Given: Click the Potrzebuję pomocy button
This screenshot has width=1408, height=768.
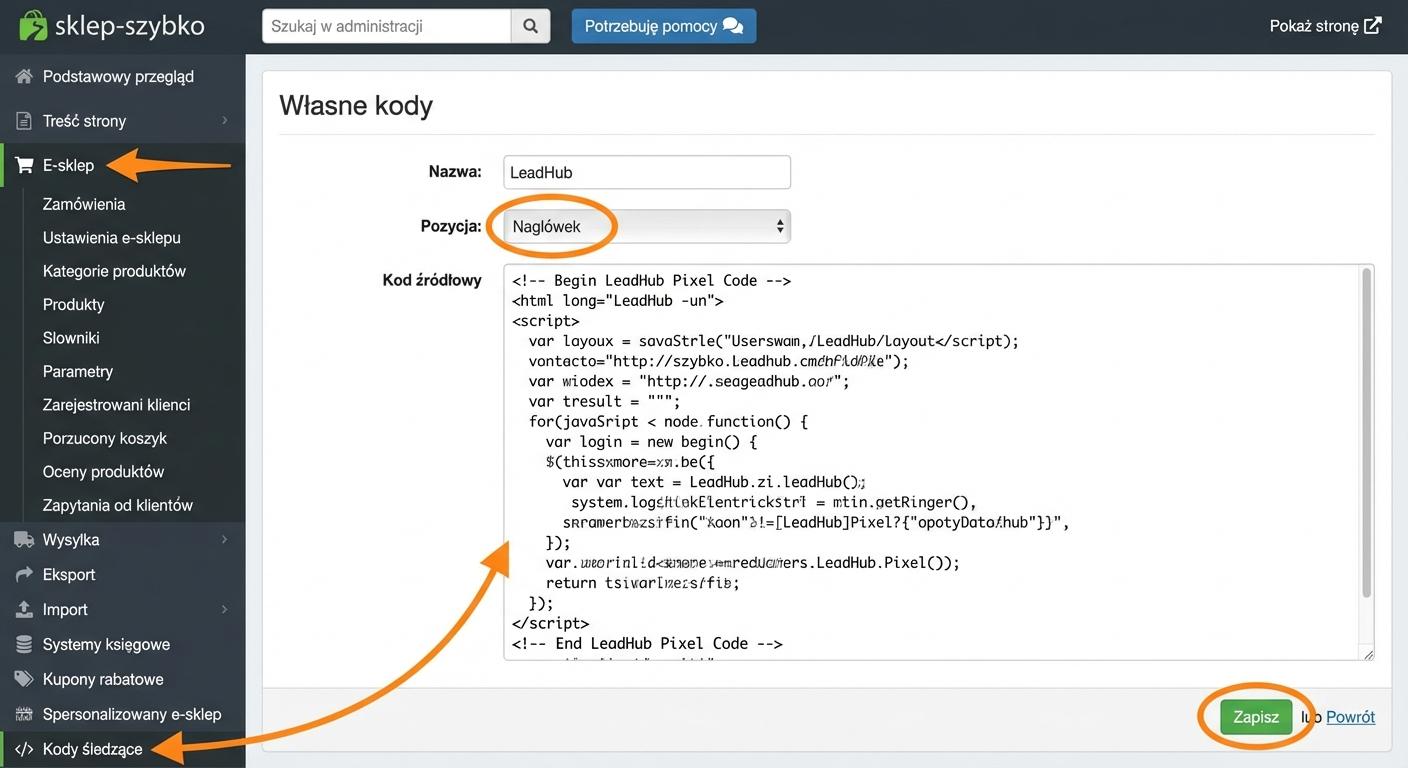Looking at the screenshot, I should 664,26.
